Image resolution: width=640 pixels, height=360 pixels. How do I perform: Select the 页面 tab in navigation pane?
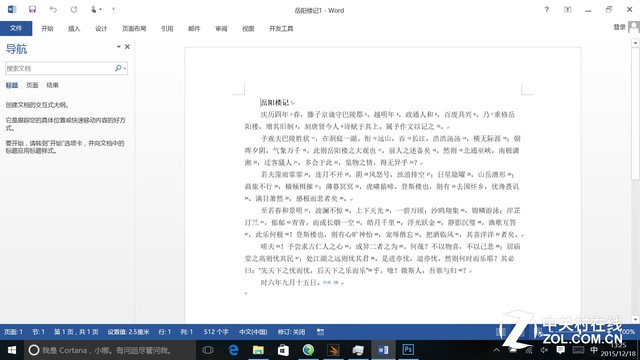pos(32,85)
